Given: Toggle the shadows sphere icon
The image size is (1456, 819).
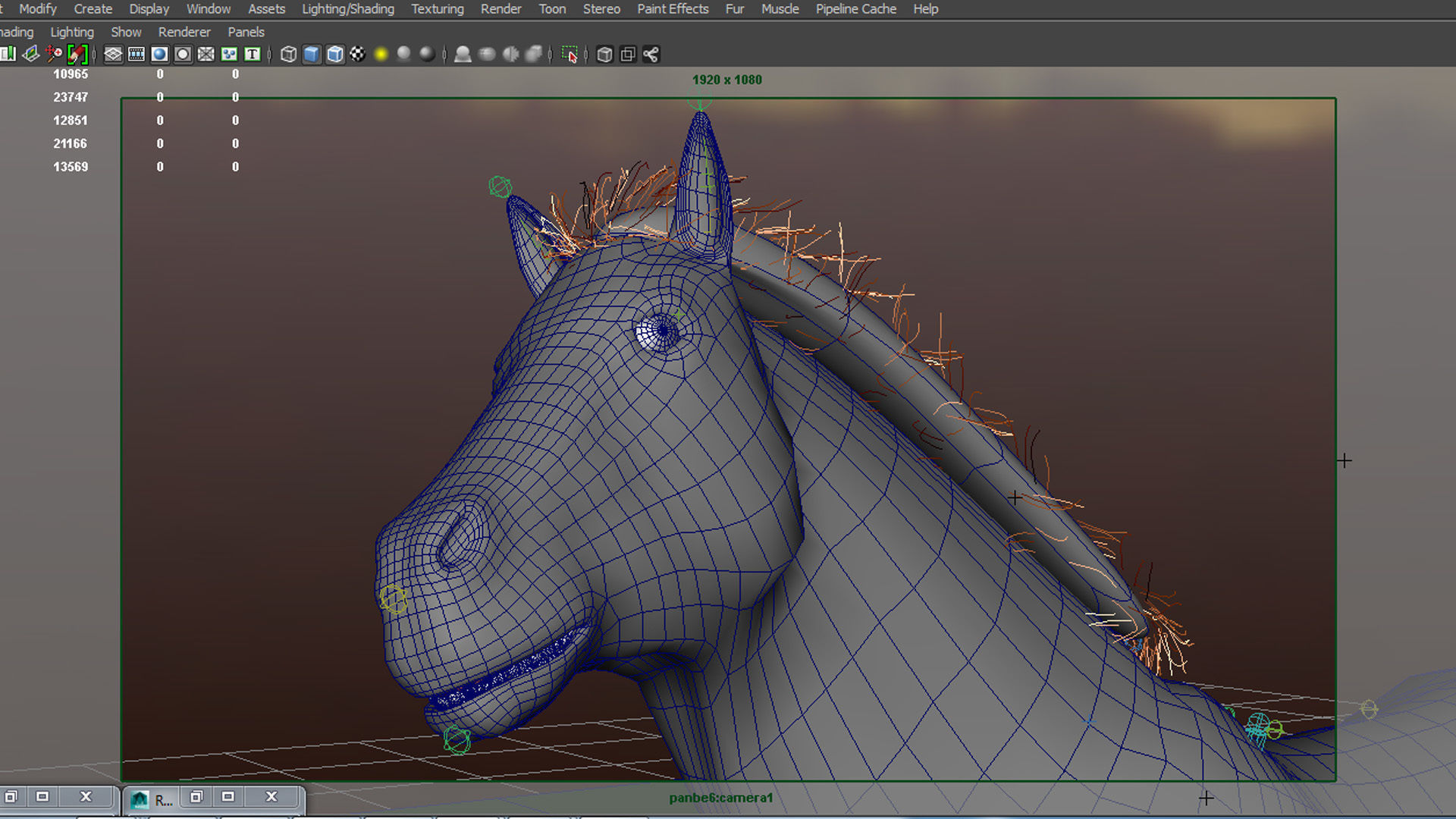Looking at the screenshot, I should click(x=404, y=54).
